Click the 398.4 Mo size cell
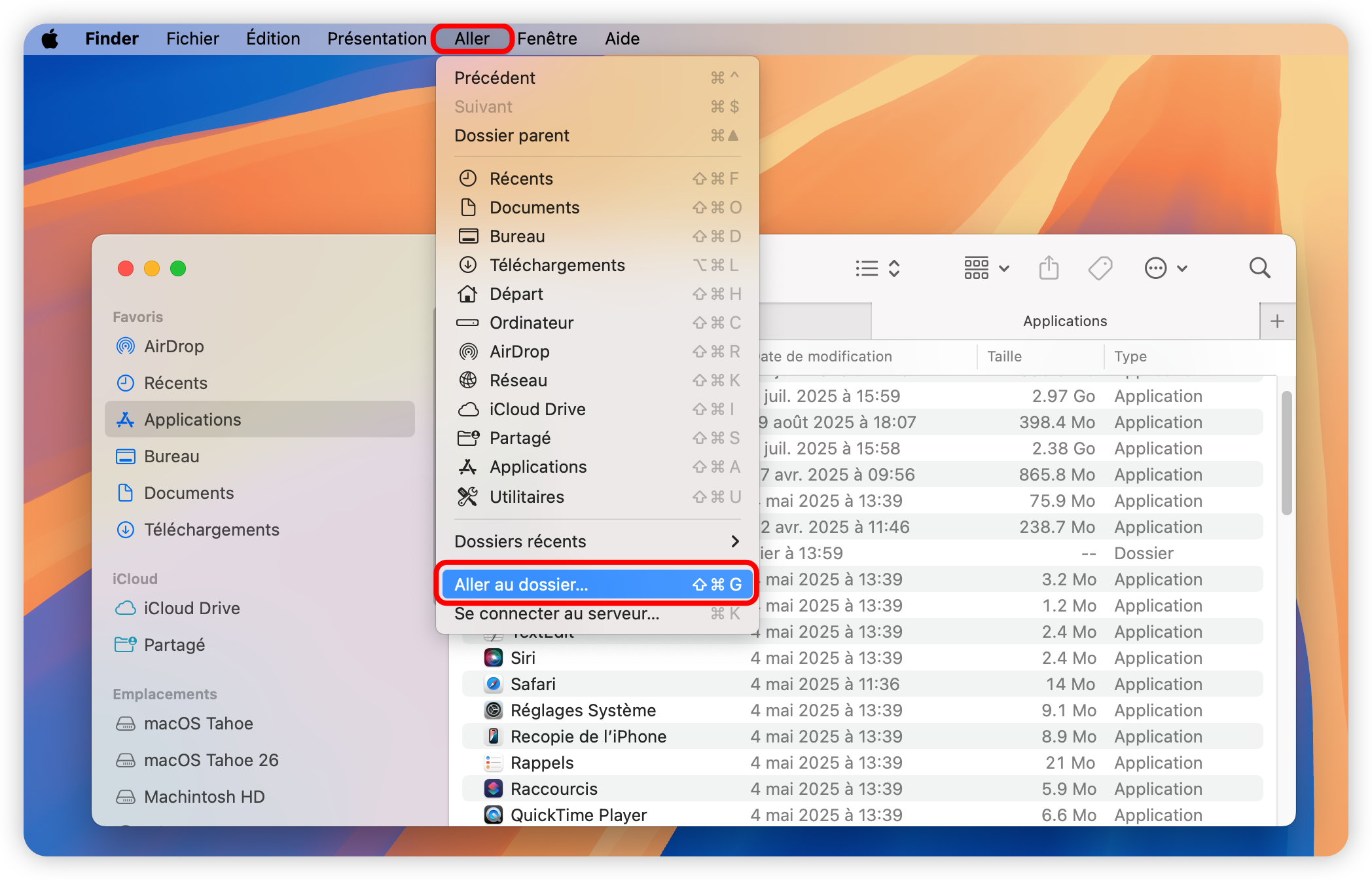This screenshot has height=880, width=1372. (1056, 422)
